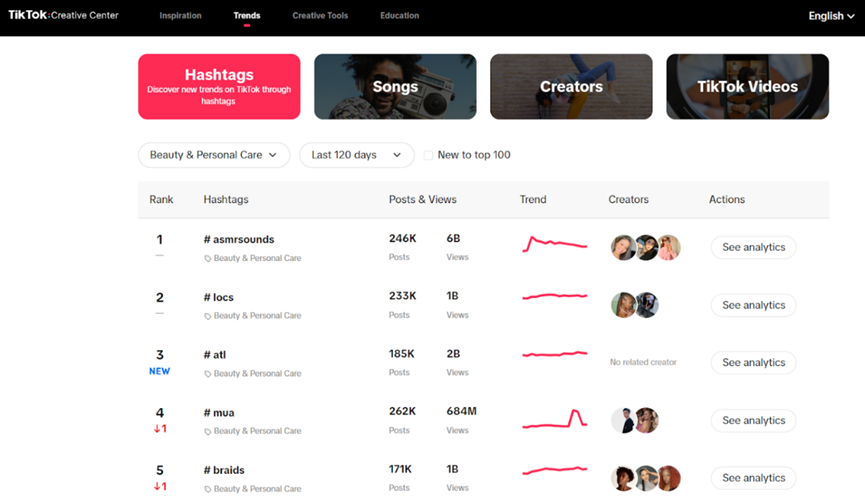Click third creator avatar in braids row
This screenshot has width=865, height=503.
pos(669,478)
